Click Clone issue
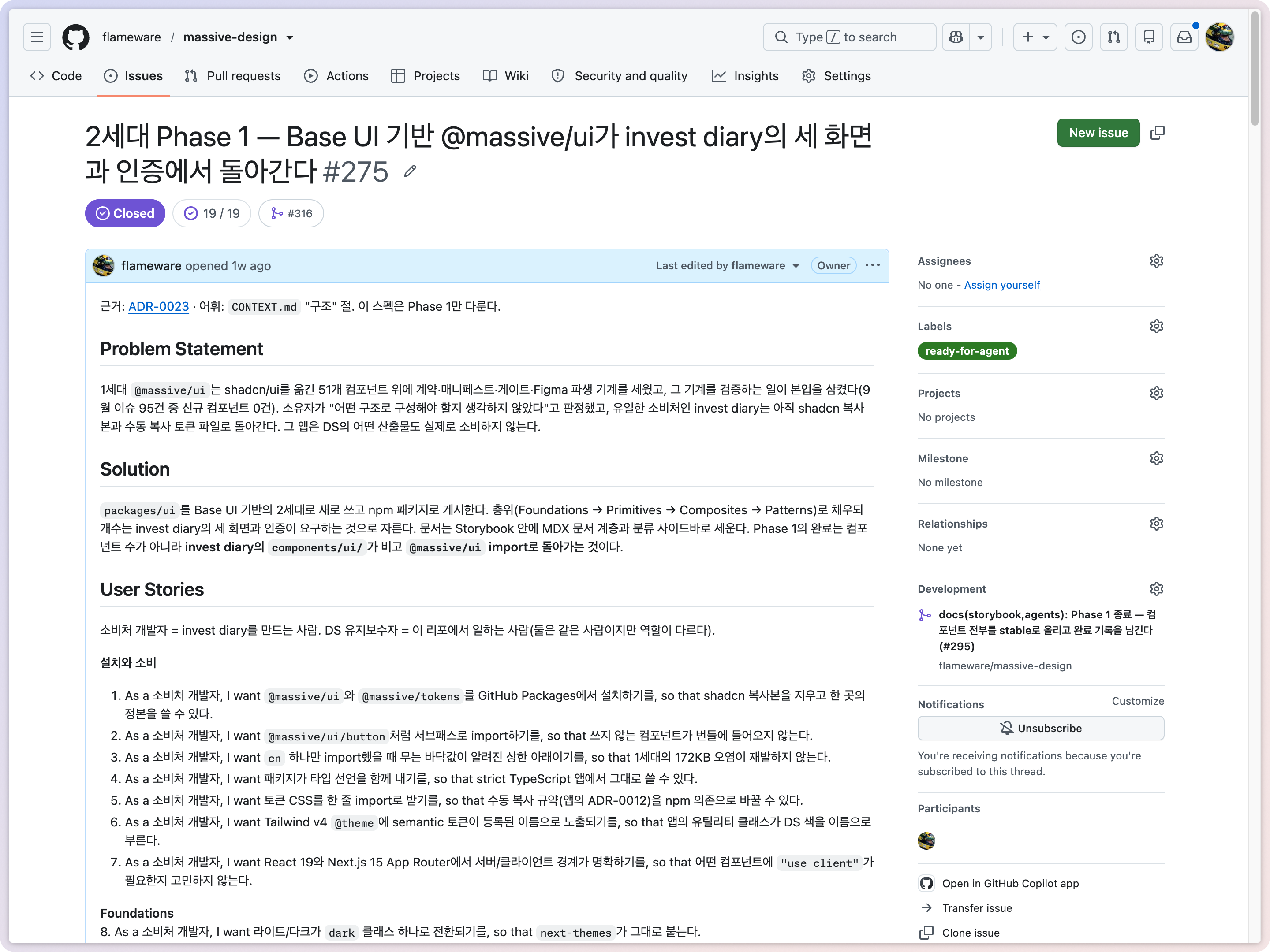 tap(960, 933)
